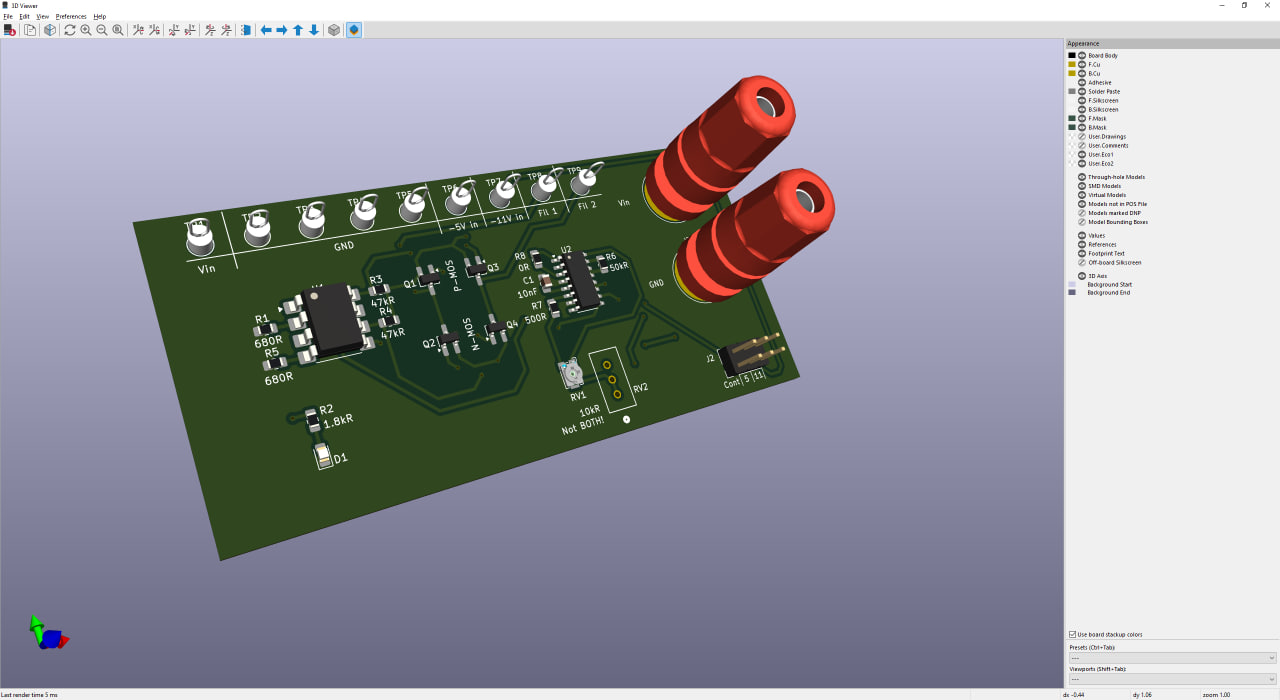
Task: Enable raytracing rendering mode
Action: click(353, 30)
